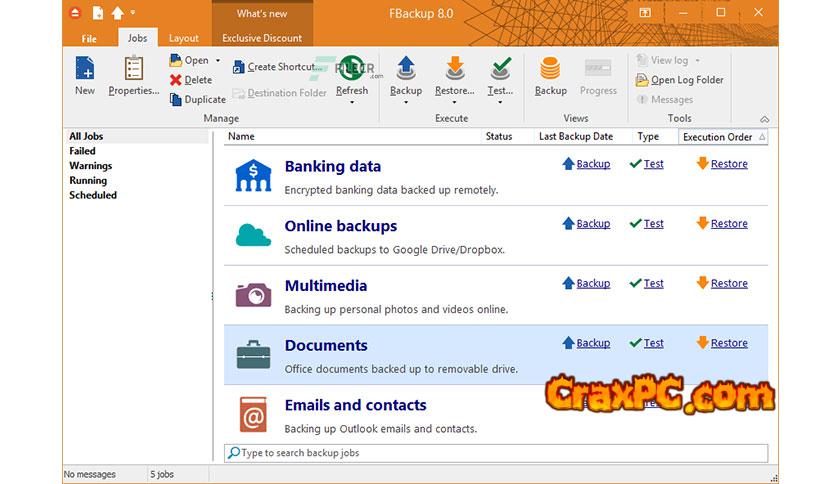Click the New backup job icon
The width and height of the screenshot is (836, 484).
pos(85,70)
